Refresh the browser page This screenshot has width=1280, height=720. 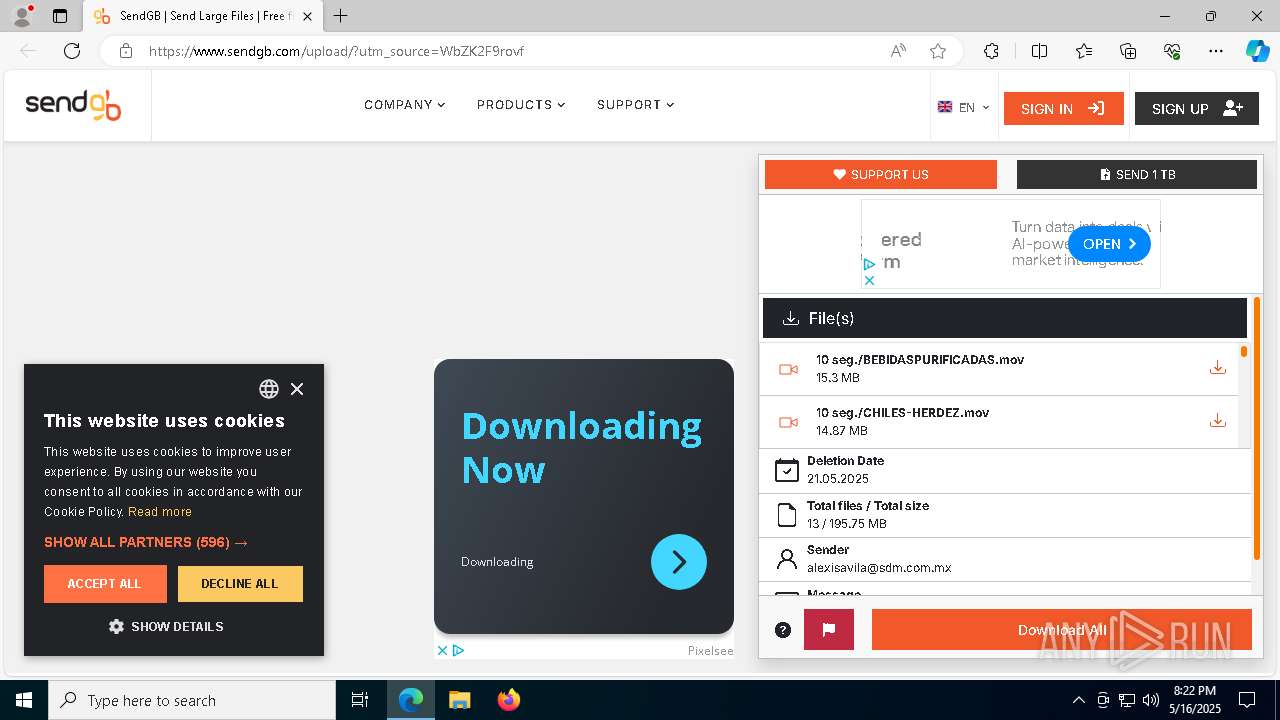point(72,51)
